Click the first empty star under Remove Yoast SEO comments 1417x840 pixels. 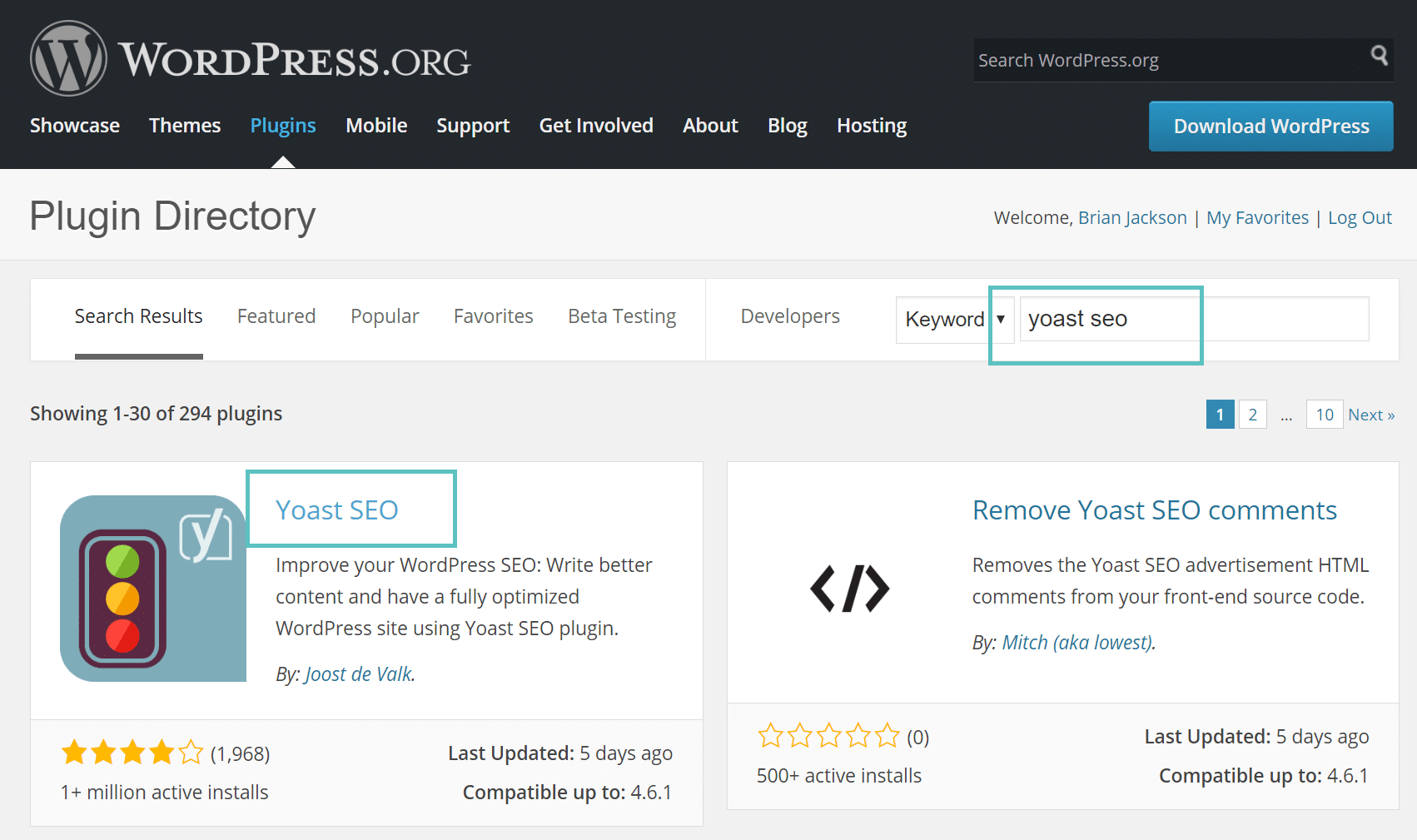(771, 736)
